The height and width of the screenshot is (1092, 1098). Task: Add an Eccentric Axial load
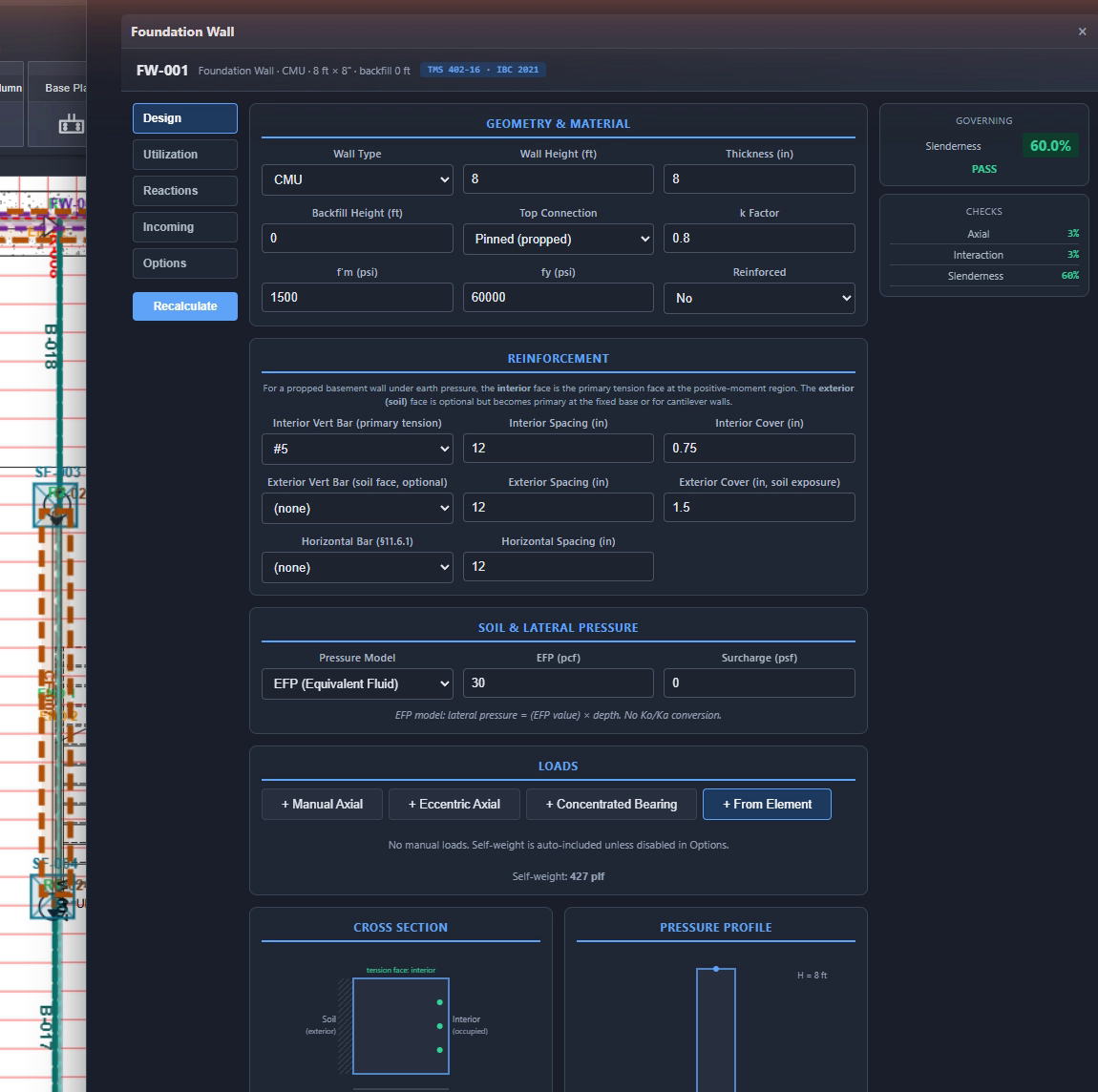[454, 805]
